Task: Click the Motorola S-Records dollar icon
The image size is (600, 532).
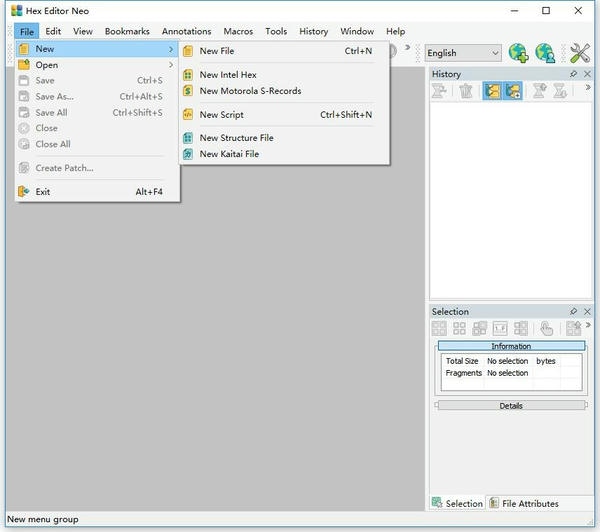Action: pyautogui.click(x=188, y=91)
